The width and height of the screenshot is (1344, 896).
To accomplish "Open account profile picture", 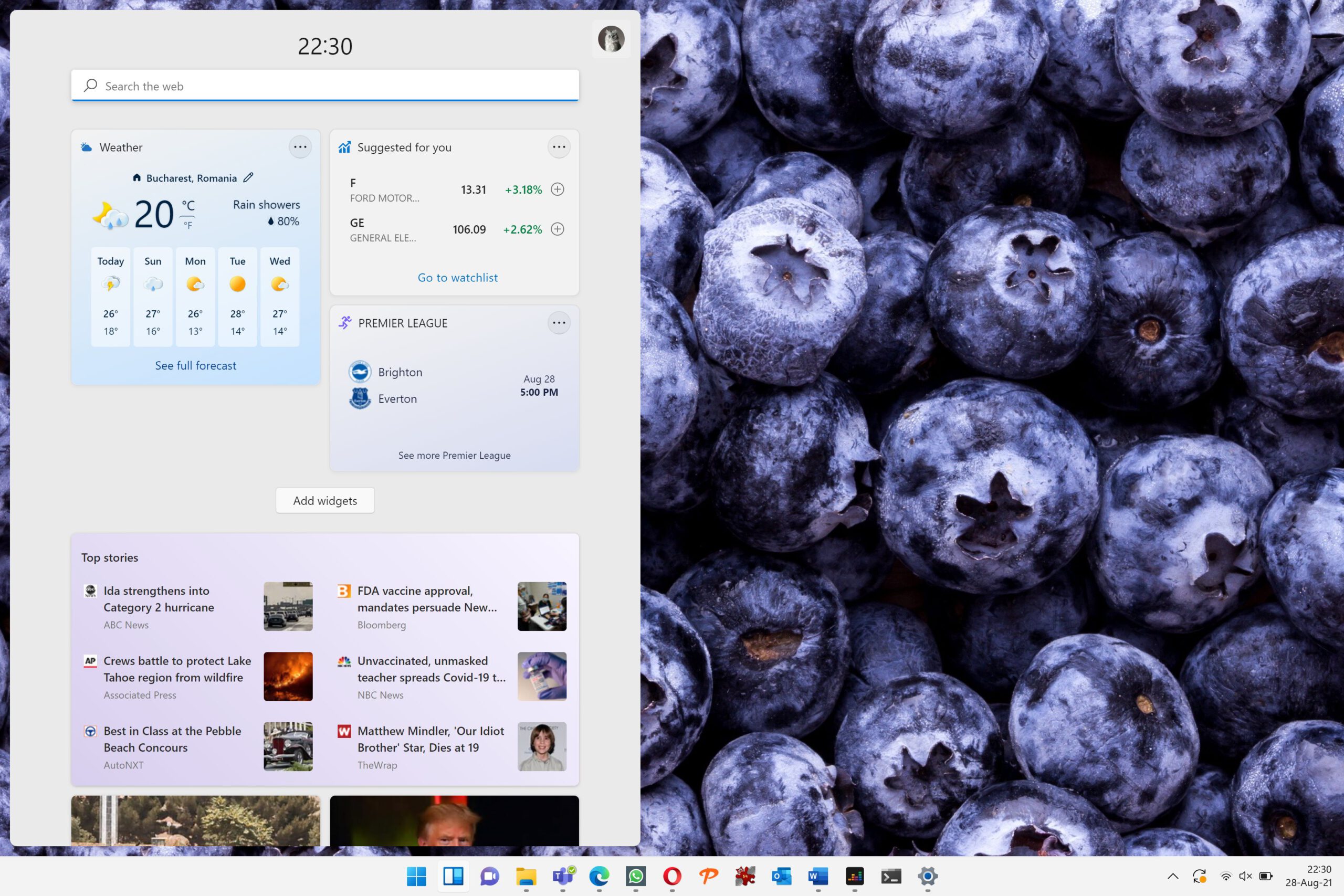I will click(x=611, y=39).
